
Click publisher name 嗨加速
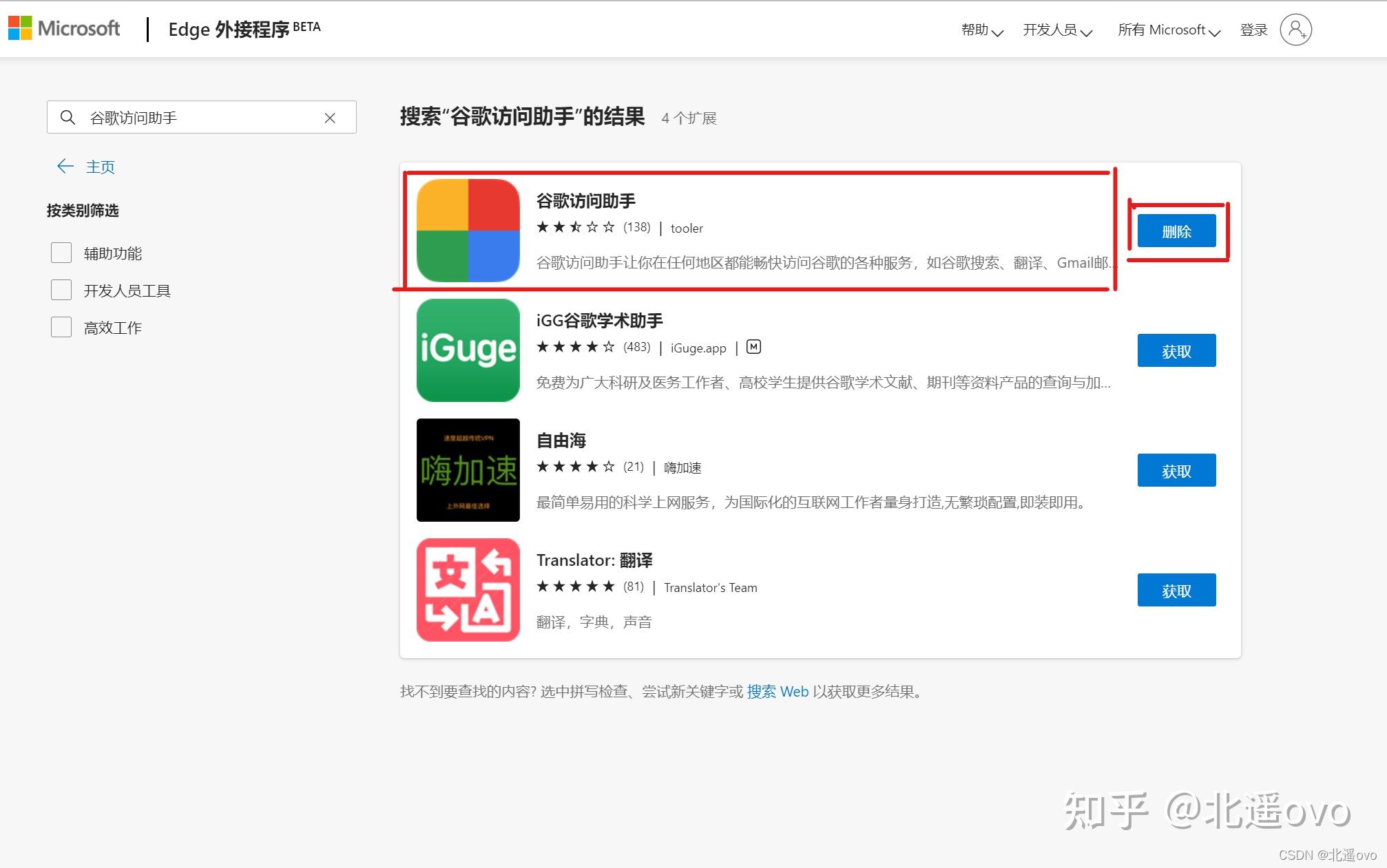[682, 468]
